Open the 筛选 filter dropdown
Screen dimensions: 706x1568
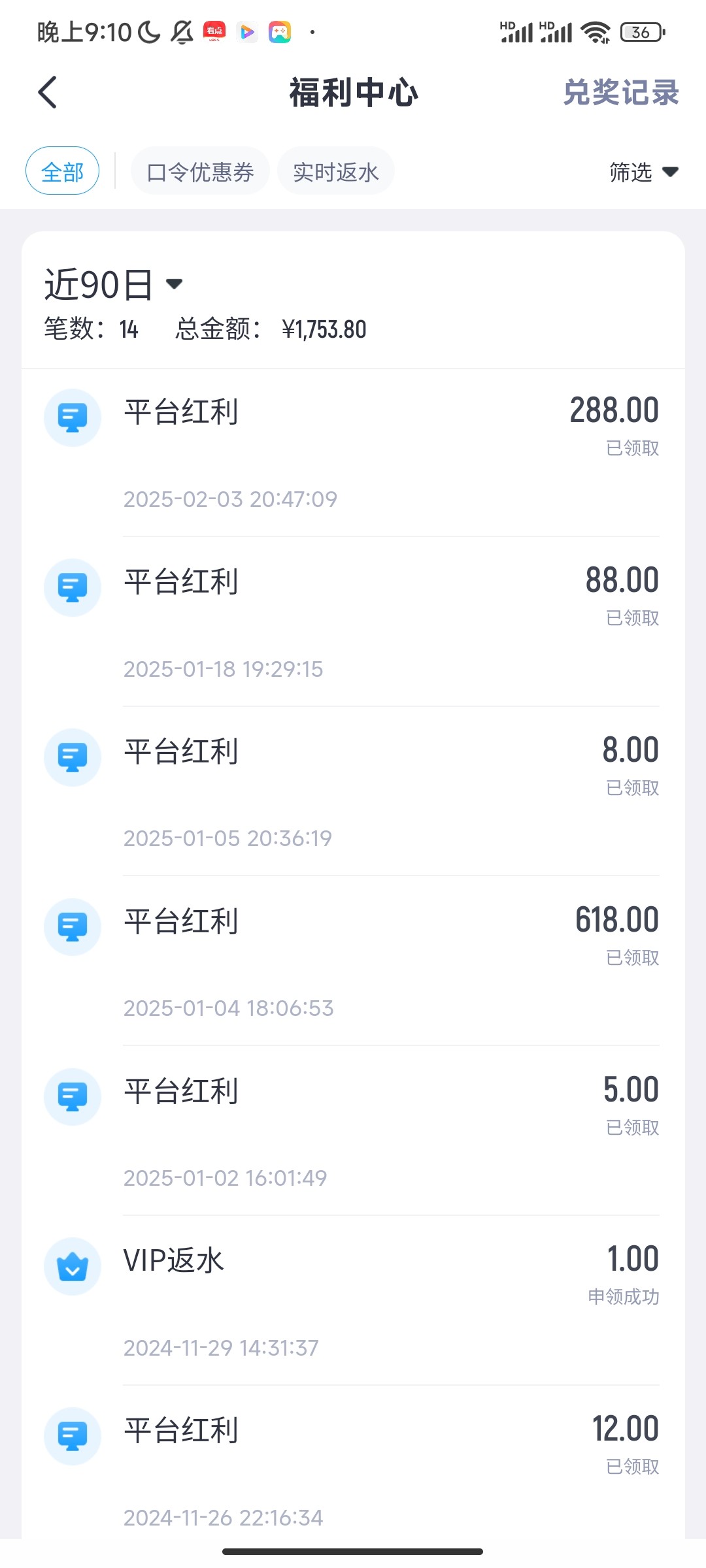[643, 172]
